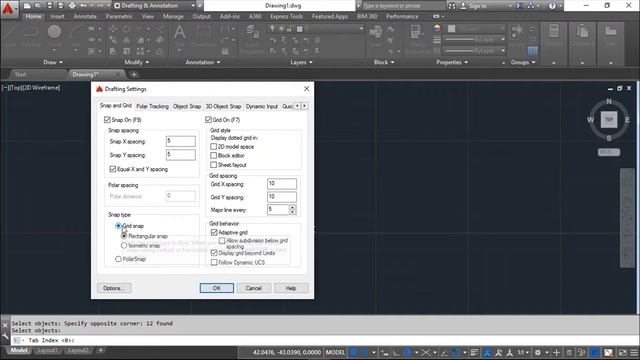Click the Snap X spacing input field

coord(181,141)
